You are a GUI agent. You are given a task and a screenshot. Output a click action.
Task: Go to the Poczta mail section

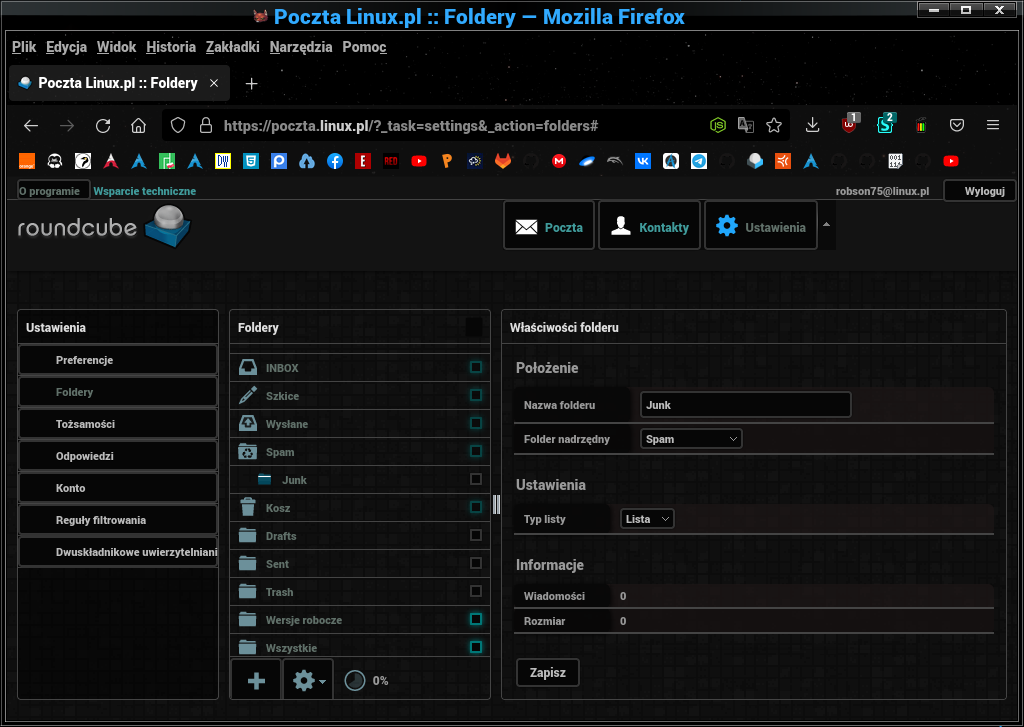tap(549, 226)
